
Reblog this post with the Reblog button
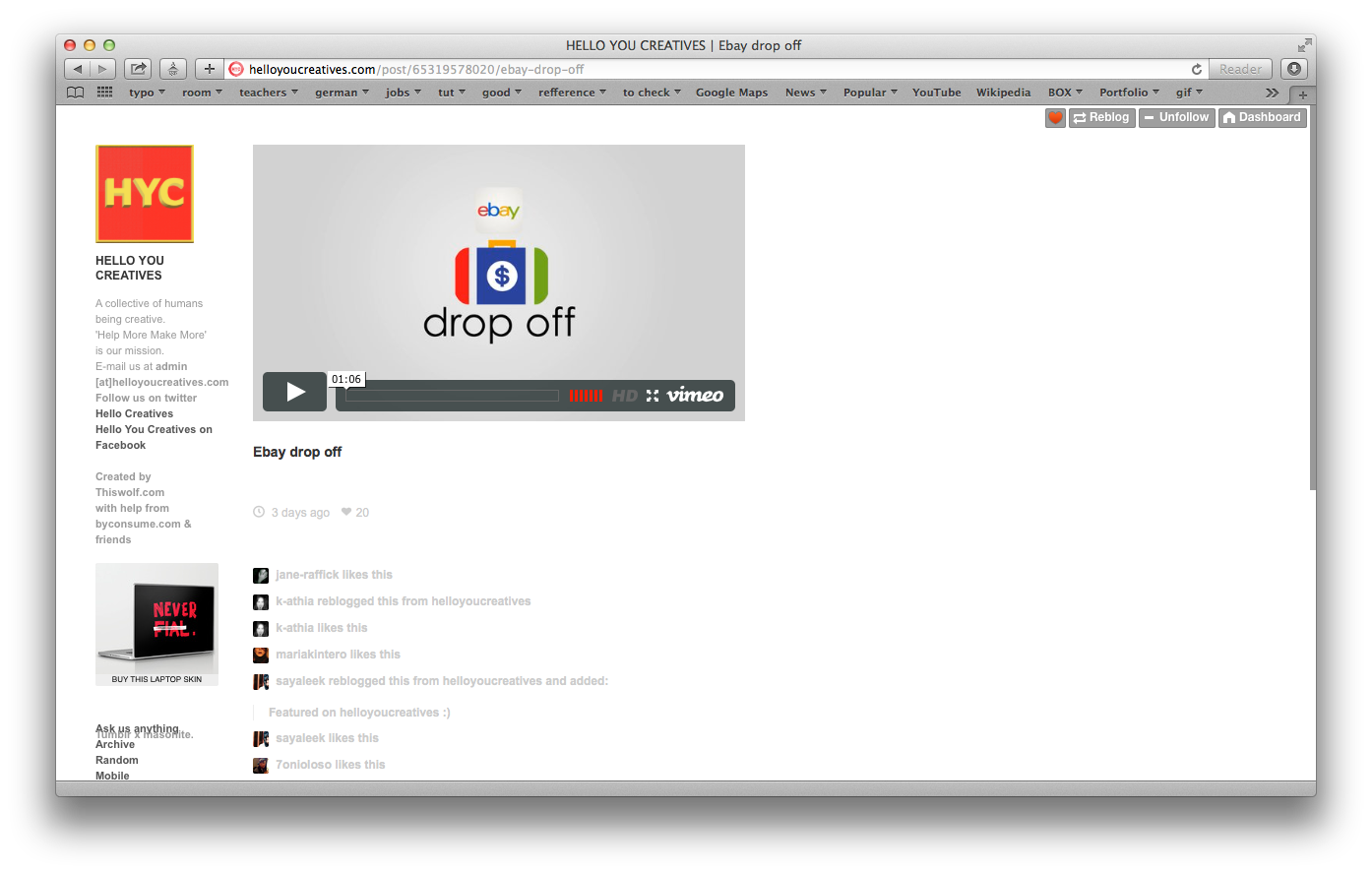1102,118
